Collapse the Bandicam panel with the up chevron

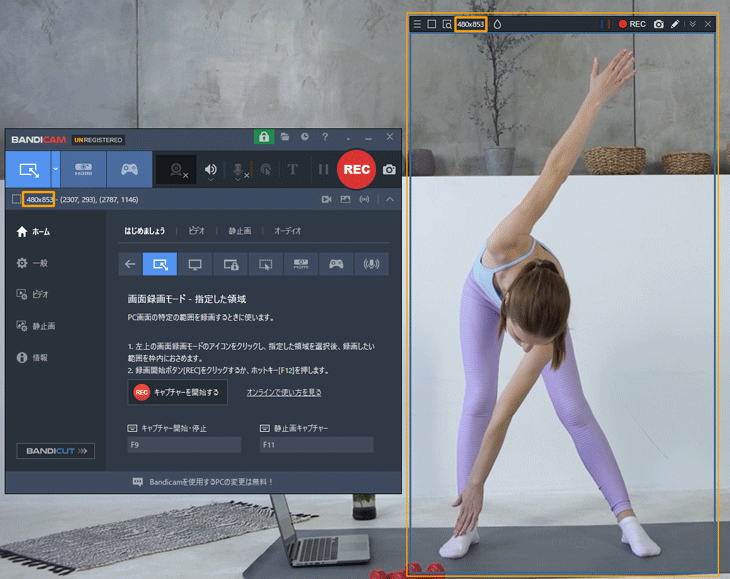389,199
